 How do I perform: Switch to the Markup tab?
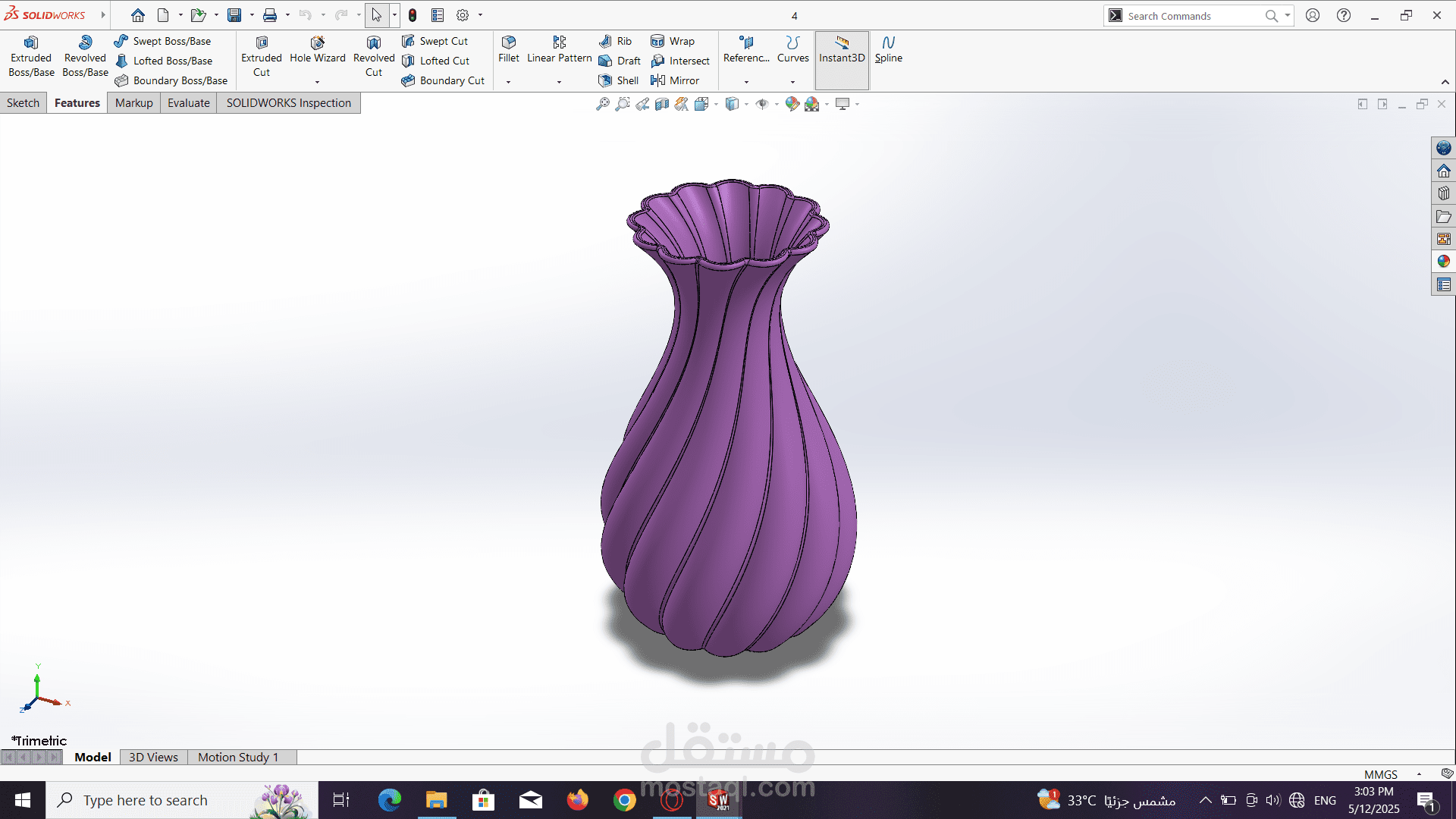134,103
